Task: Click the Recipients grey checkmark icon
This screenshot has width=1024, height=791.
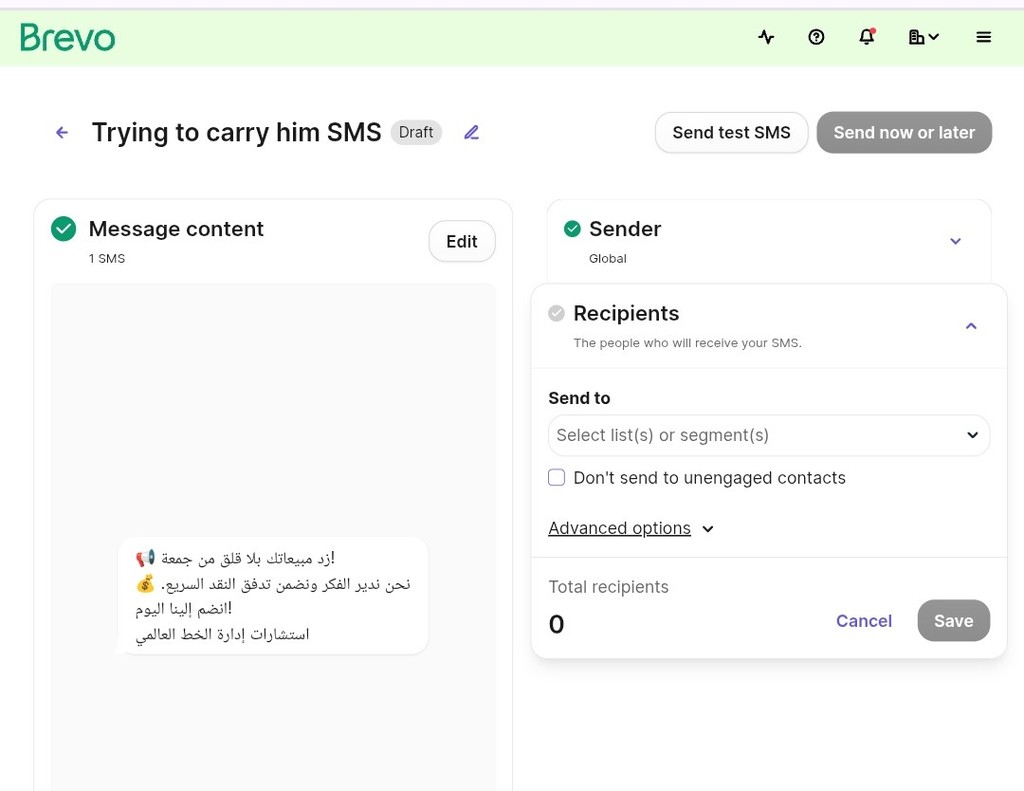Action: click(x=556, y=314)
